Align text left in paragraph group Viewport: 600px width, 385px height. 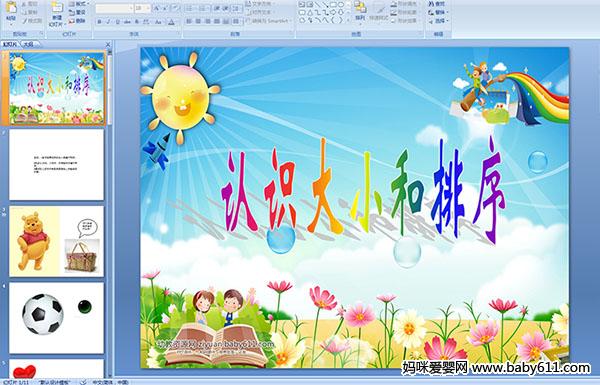click(x=189, y=21)
